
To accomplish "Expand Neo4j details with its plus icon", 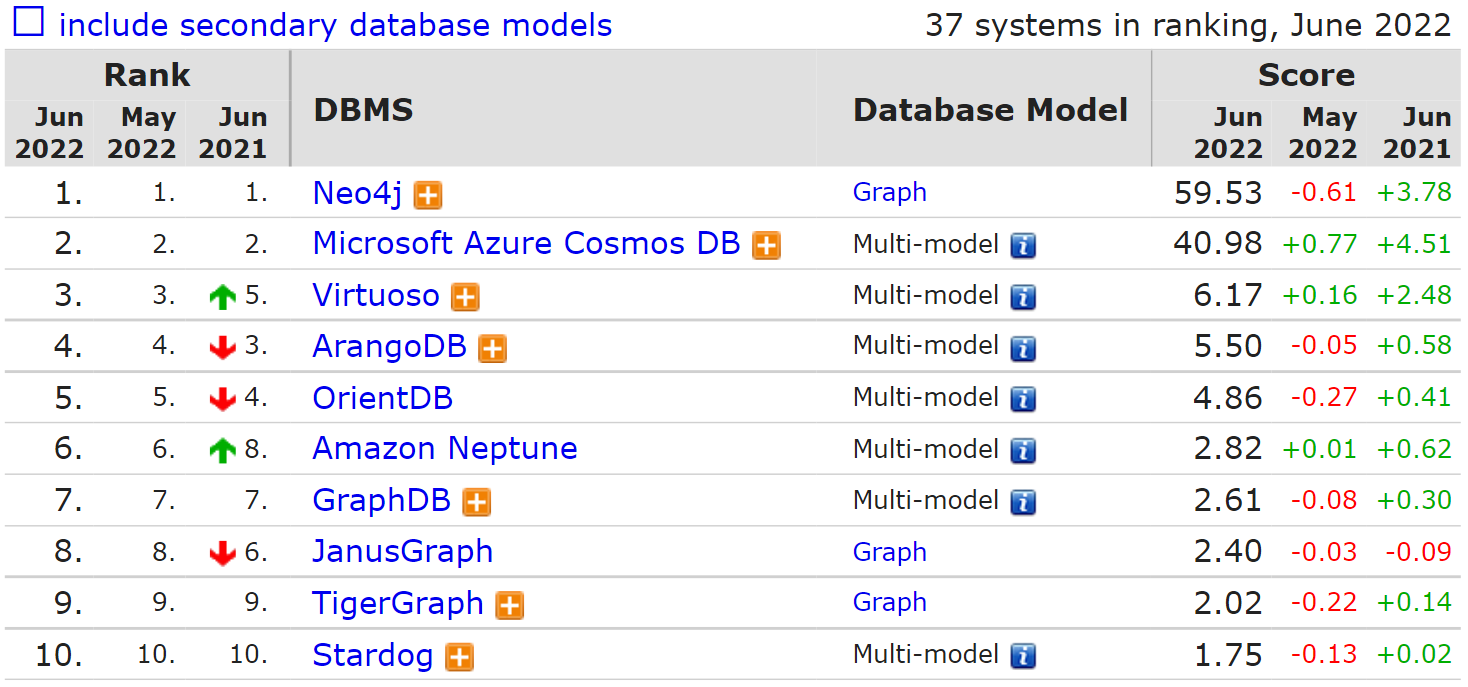I will (x=427, y=194).
